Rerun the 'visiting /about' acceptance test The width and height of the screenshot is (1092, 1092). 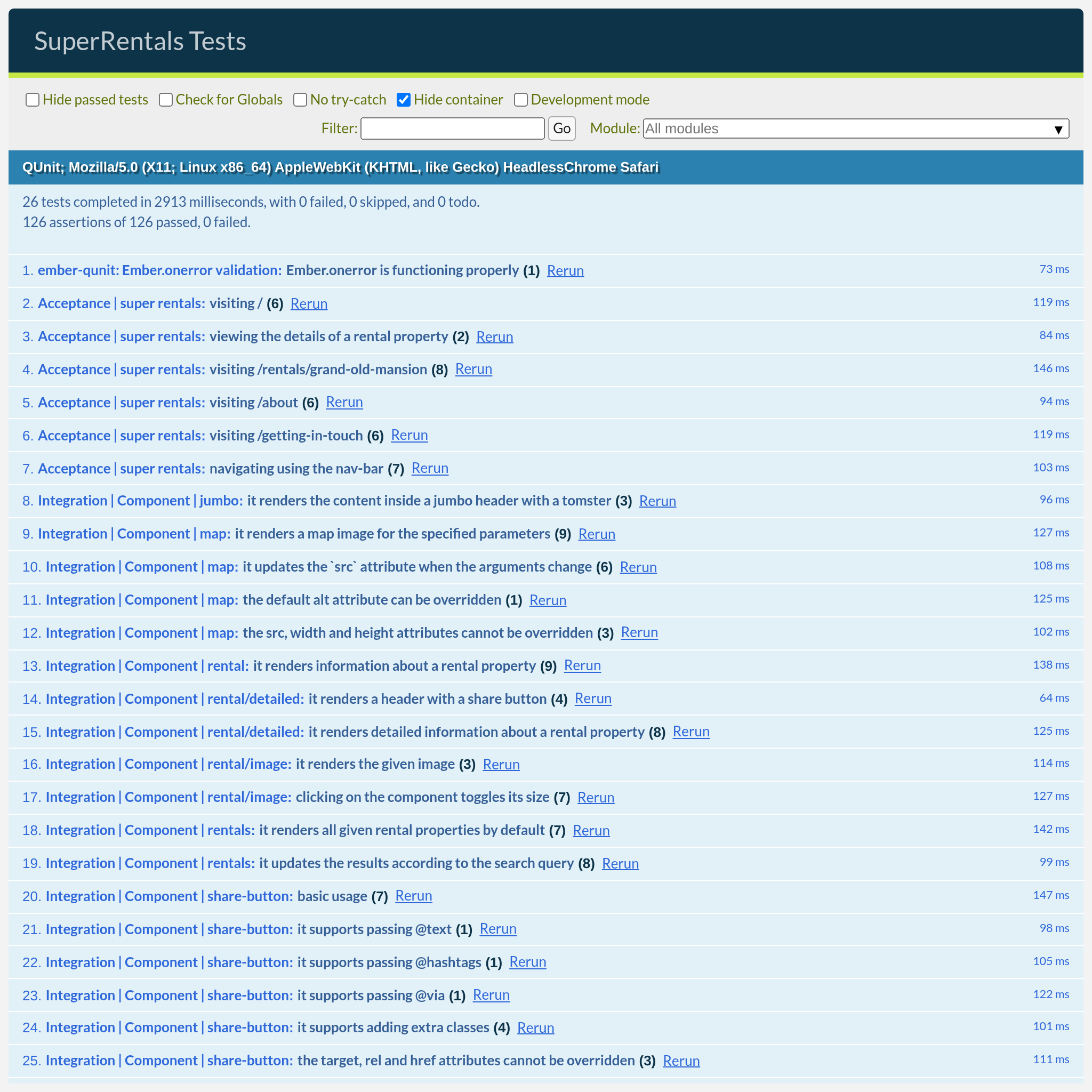tap(344, 402)
